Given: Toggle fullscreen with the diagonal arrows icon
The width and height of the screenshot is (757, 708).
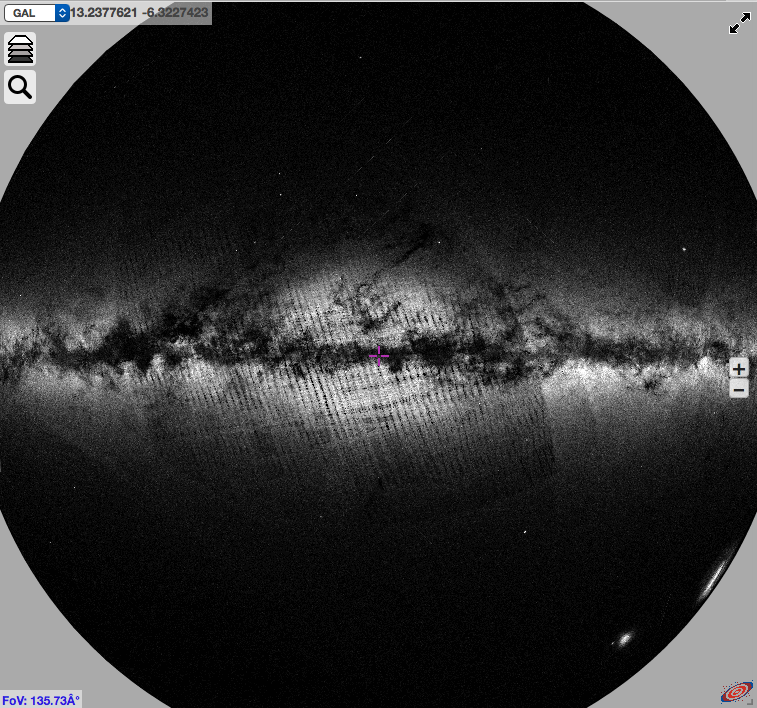Looking at the screenshot, I should (740, 23).
